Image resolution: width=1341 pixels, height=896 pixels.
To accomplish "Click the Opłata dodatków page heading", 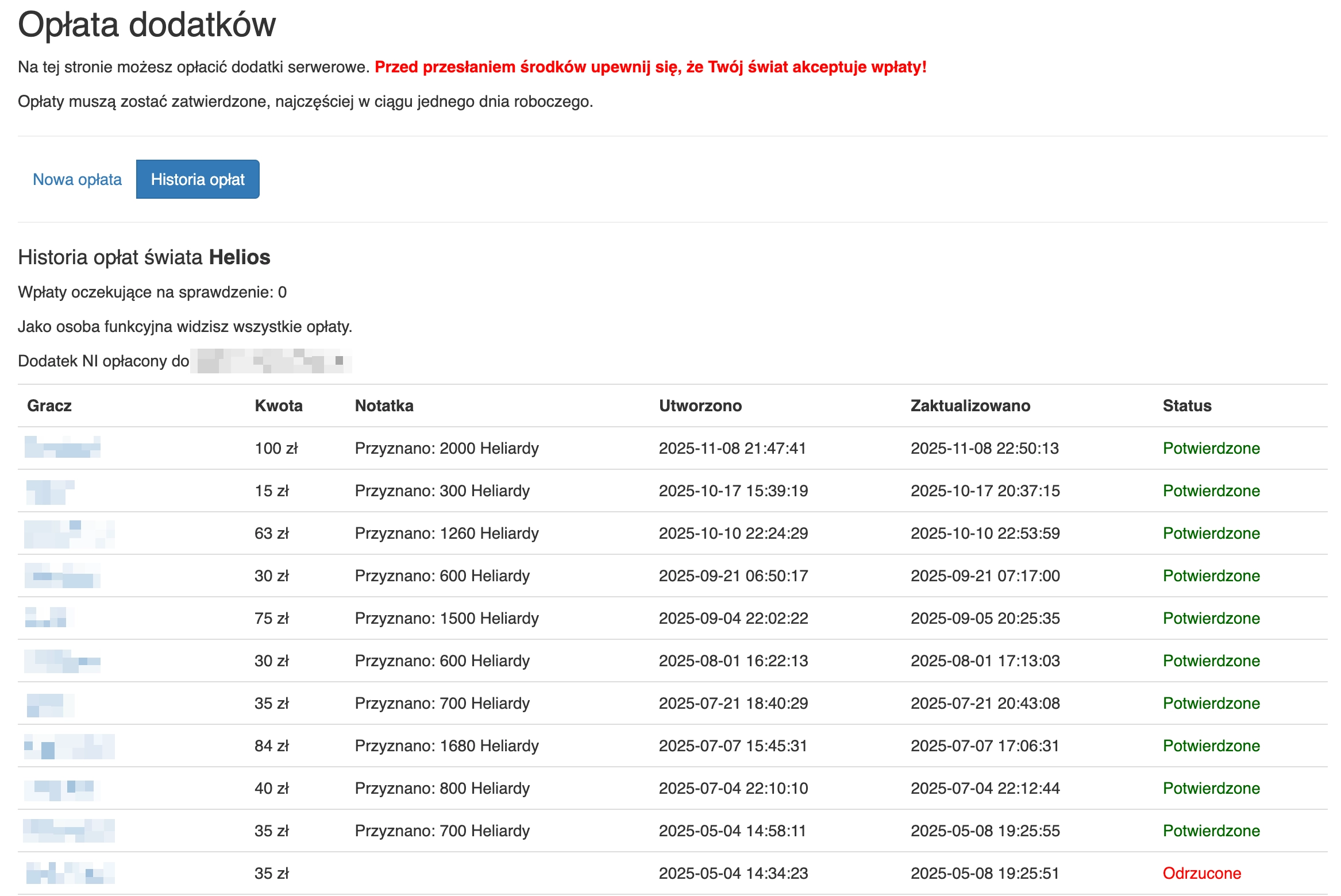I will click(147, 25).
